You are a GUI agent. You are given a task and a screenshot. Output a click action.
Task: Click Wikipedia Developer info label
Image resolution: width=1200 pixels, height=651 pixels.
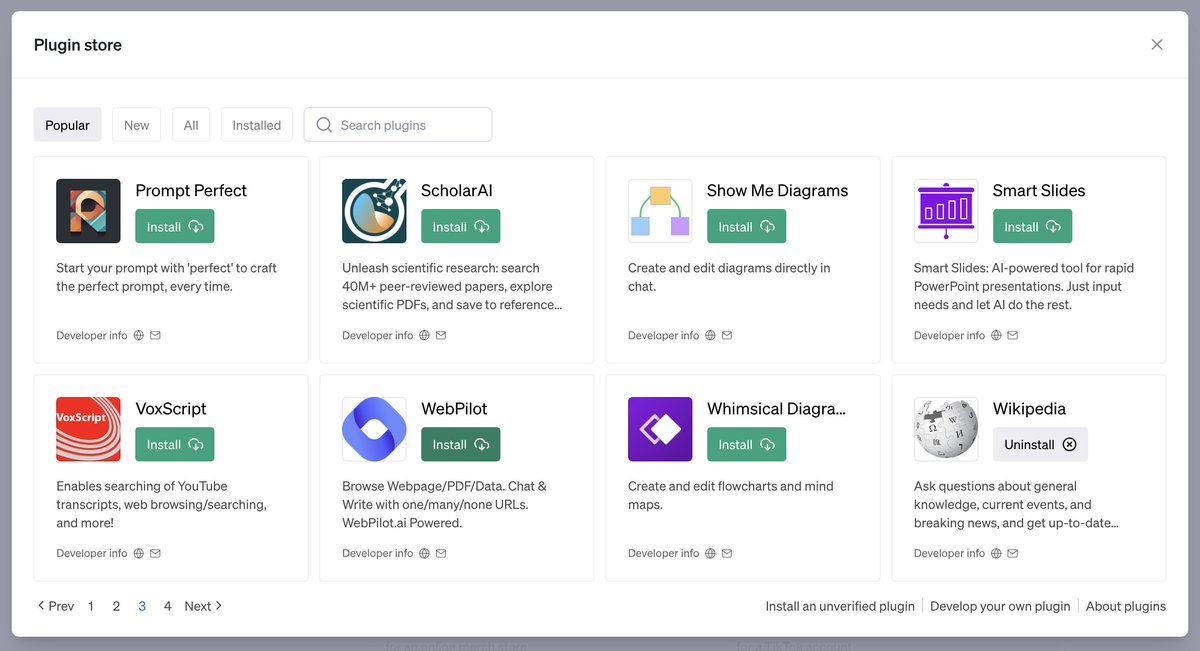(x=950, y=554)
